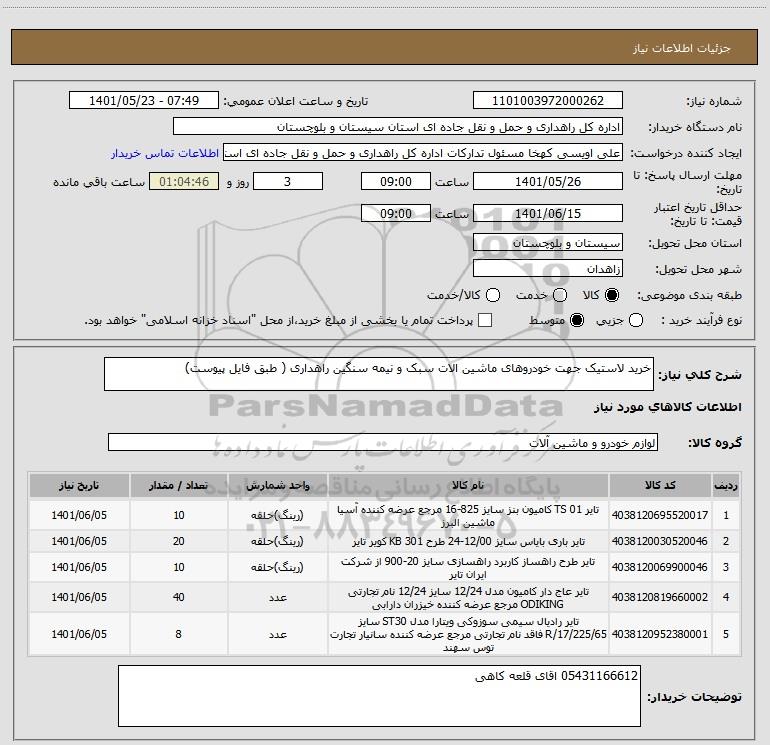Click the unit عدد in row 4
770x745 pixels.
277,597
